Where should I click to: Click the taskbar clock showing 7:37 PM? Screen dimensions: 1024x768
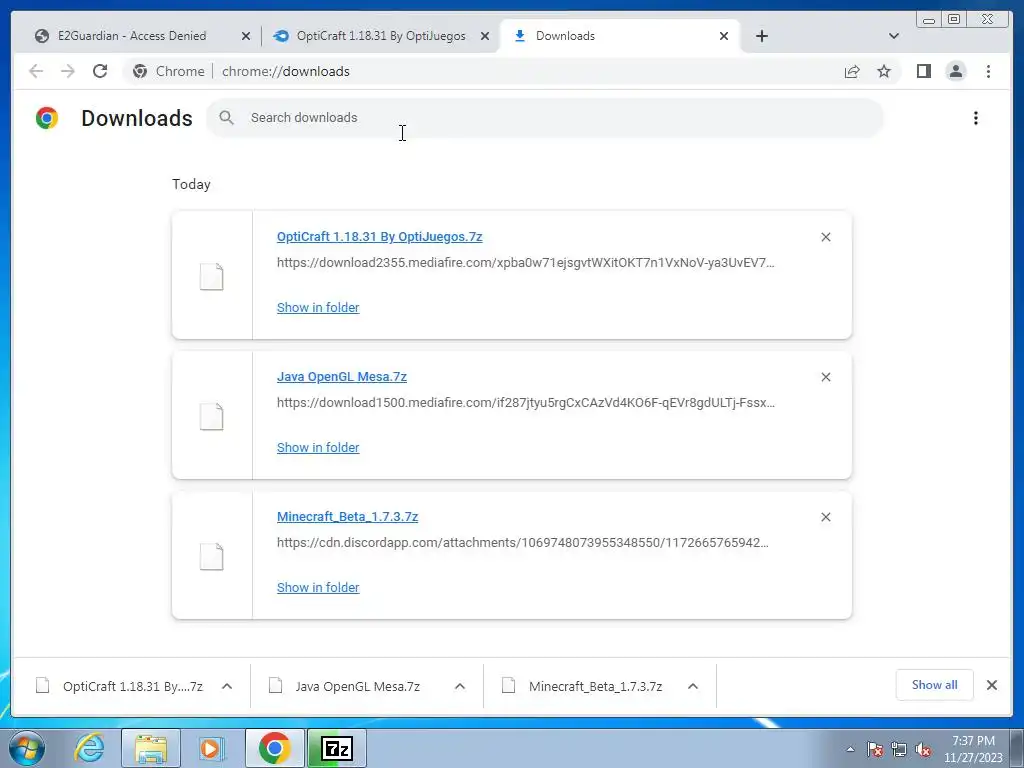pyautogui.click(x=973, y=749)
